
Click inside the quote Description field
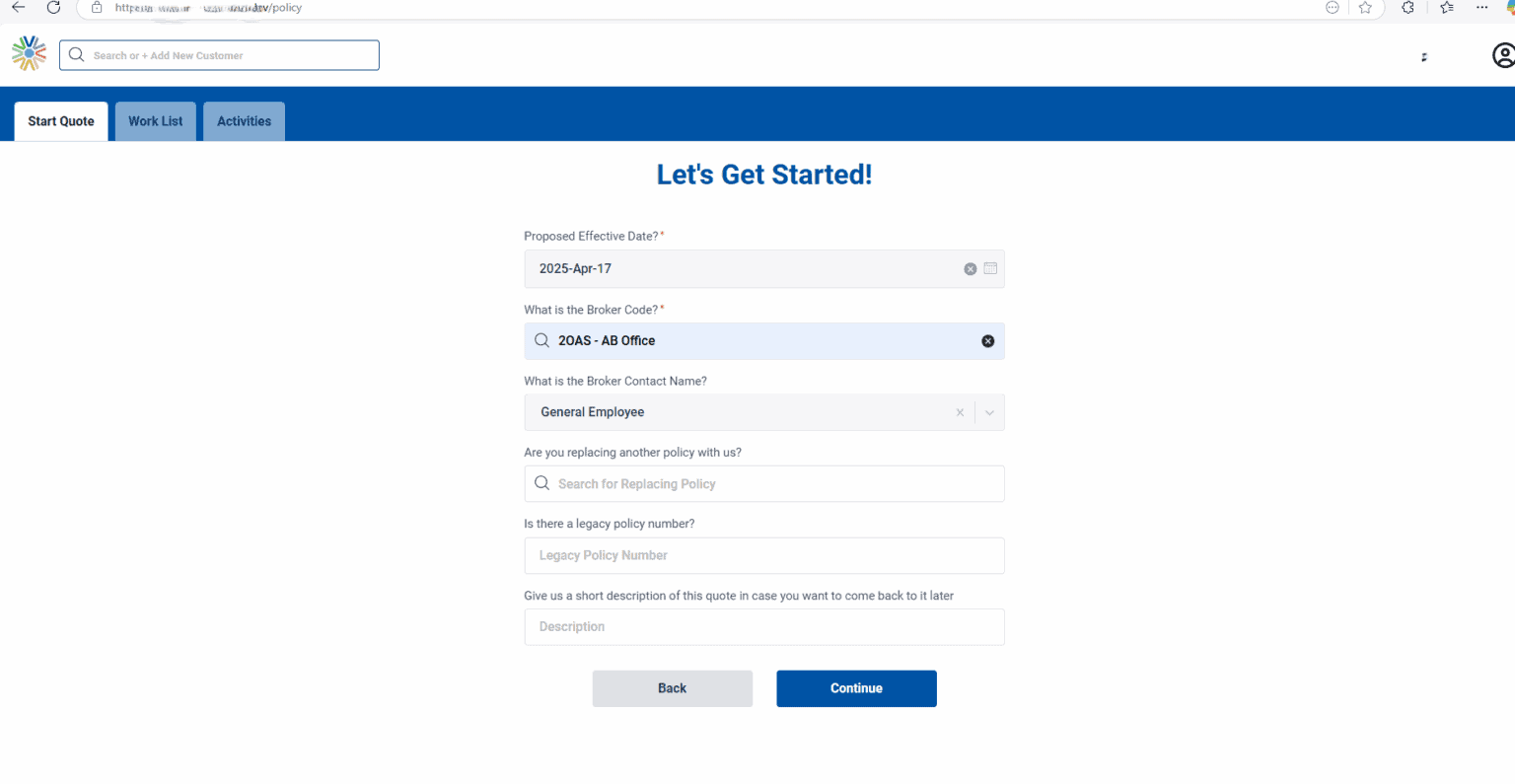coord(764,626)
